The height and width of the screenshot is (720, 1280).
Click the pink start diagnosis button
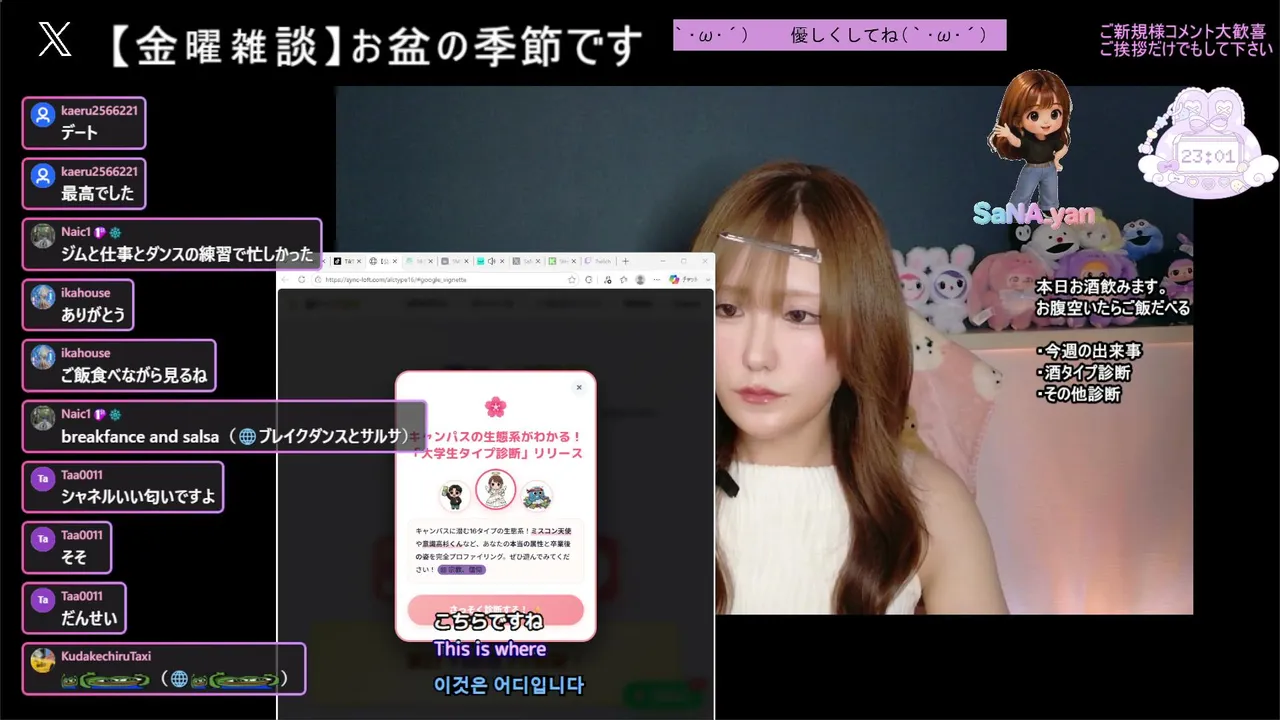tap(495, 609)
